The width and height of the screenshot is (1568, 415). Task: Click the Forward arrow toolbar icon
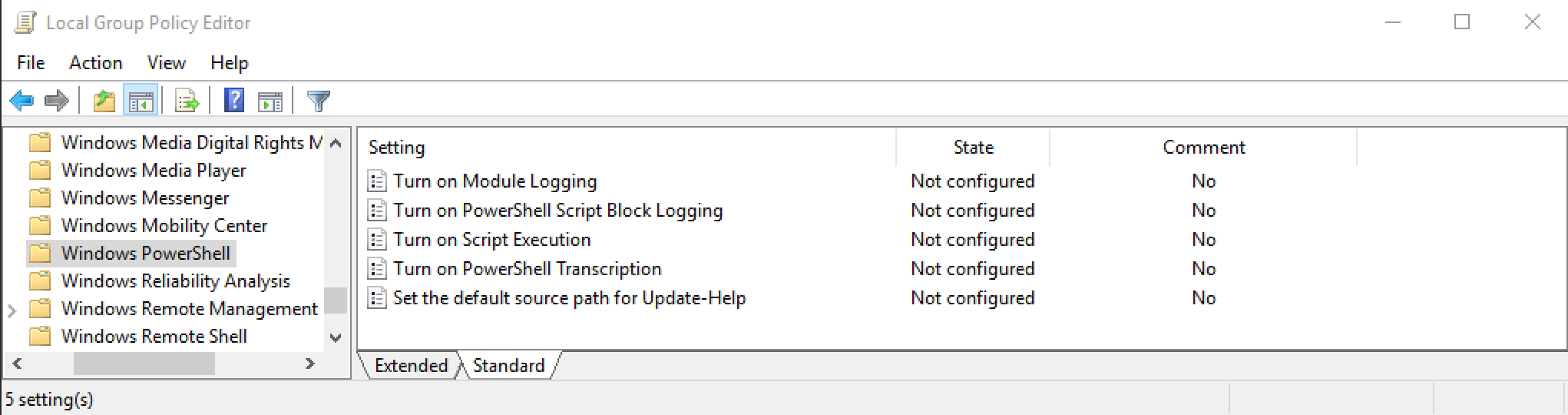57,101
